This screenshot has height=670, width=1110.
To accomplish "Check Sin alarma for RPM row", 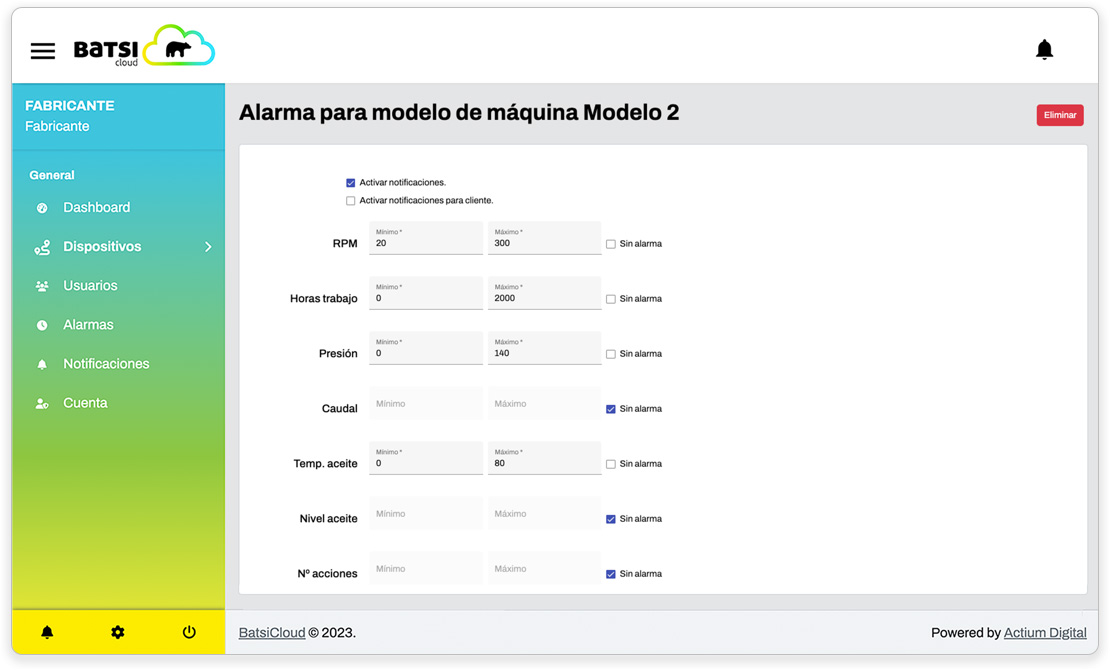I will (x=611, y=244).
